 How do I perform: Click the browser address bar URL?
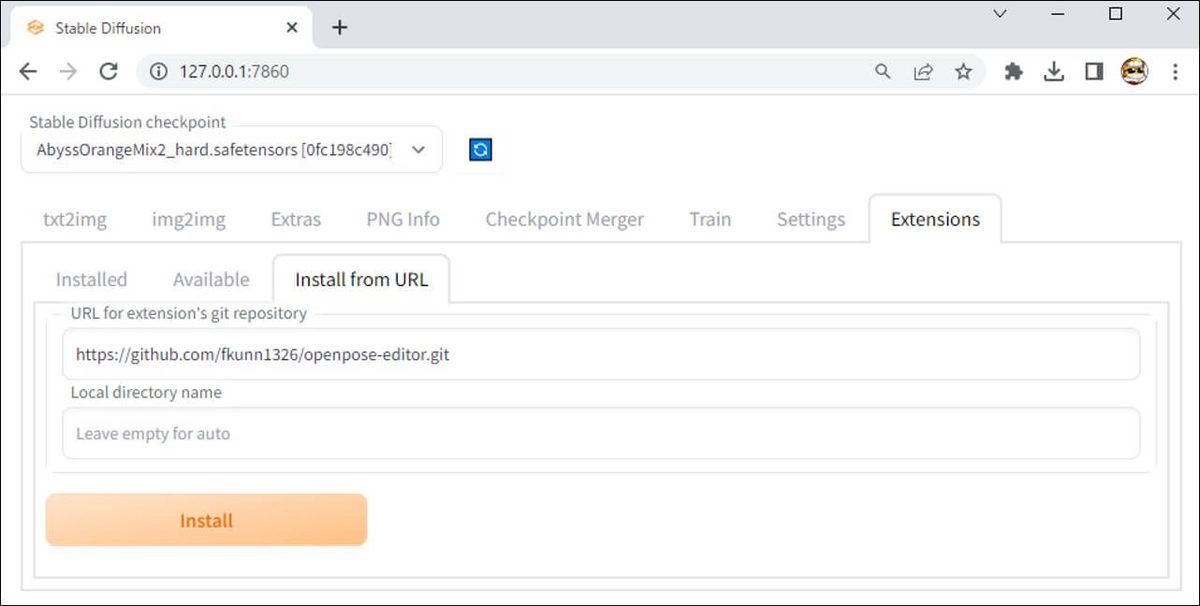pyautogui.click(x=234, y=71)
